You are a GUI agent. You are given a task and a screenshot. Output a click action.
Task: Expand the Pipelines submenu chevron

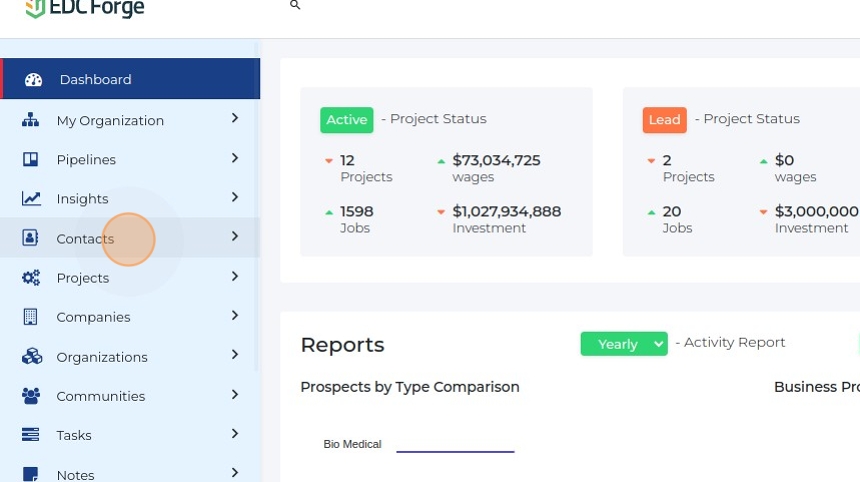click(235, 158)
